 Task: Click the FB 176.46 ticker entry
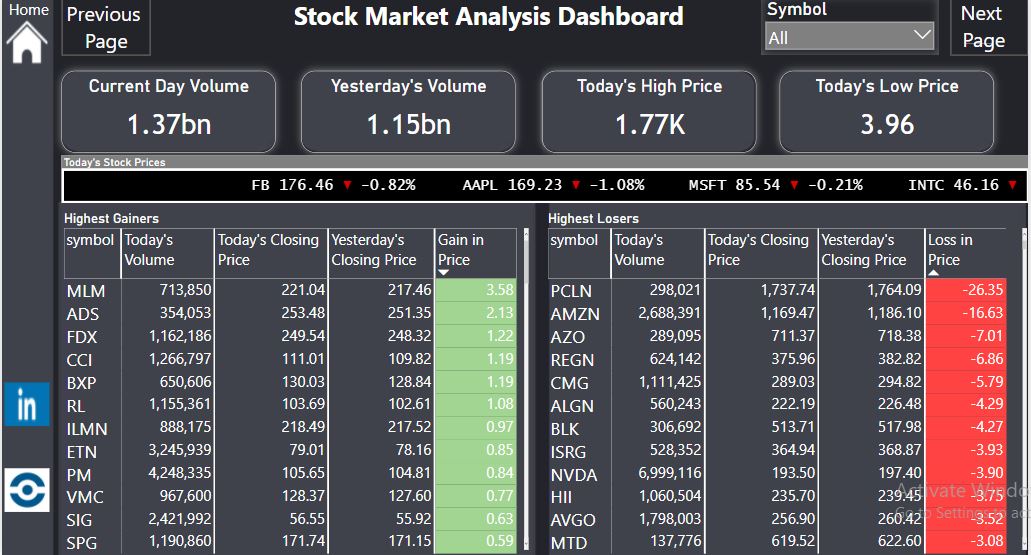point(333,185)
